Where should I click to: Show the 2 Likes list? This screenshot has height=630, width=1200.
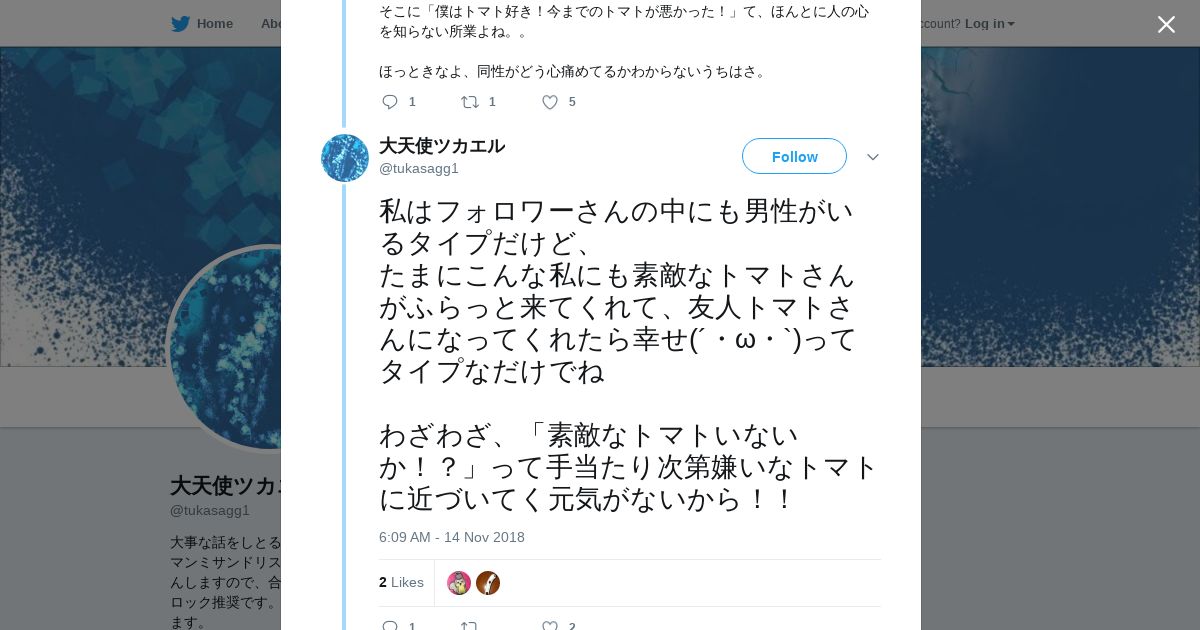(401, 582)
